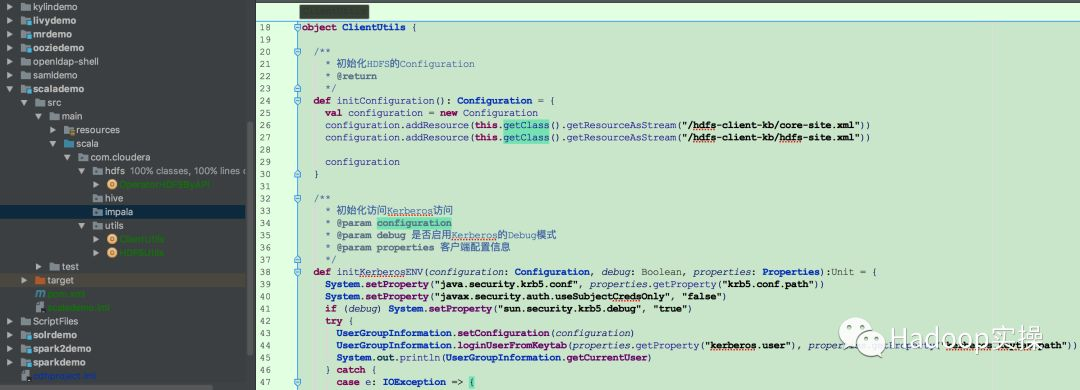Click the resources folder icon
The width and height of the screenshot is (1080, 390).
[x=69, y=130]
